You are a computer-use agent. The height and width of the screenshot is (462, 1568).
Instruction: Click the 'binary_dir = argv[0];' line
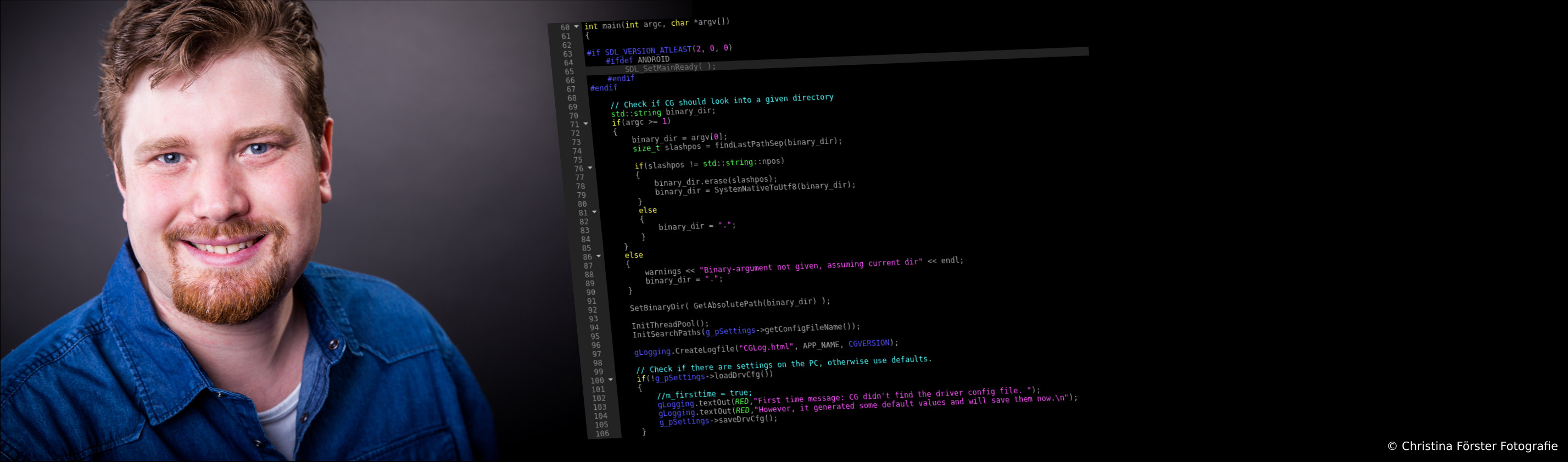tap(679, 138)
